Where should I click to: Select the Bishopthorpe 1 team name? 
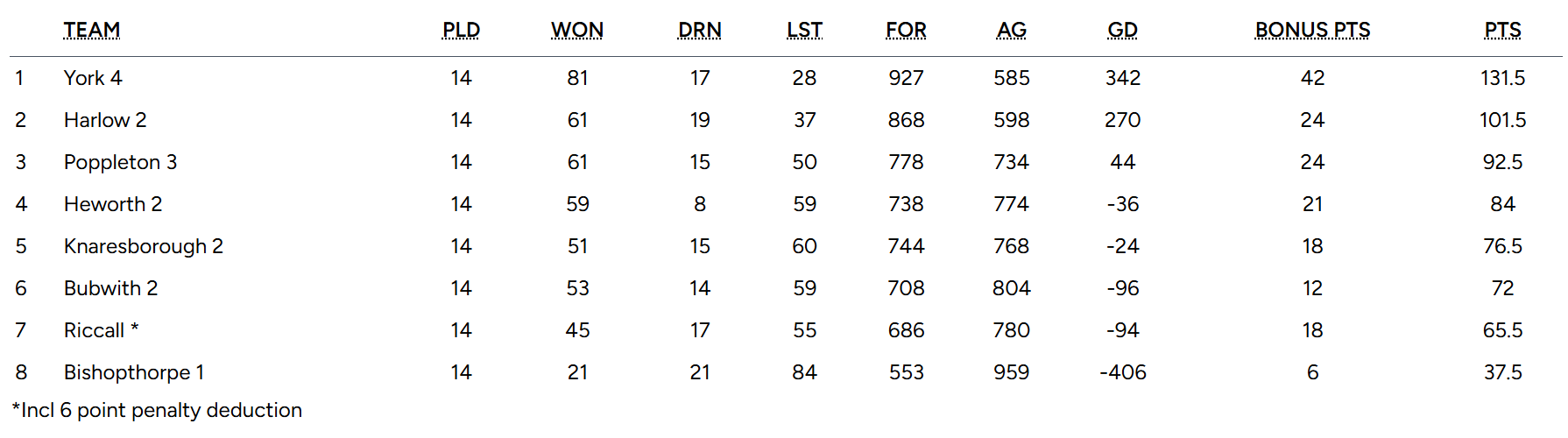click(x=134, y=372)
